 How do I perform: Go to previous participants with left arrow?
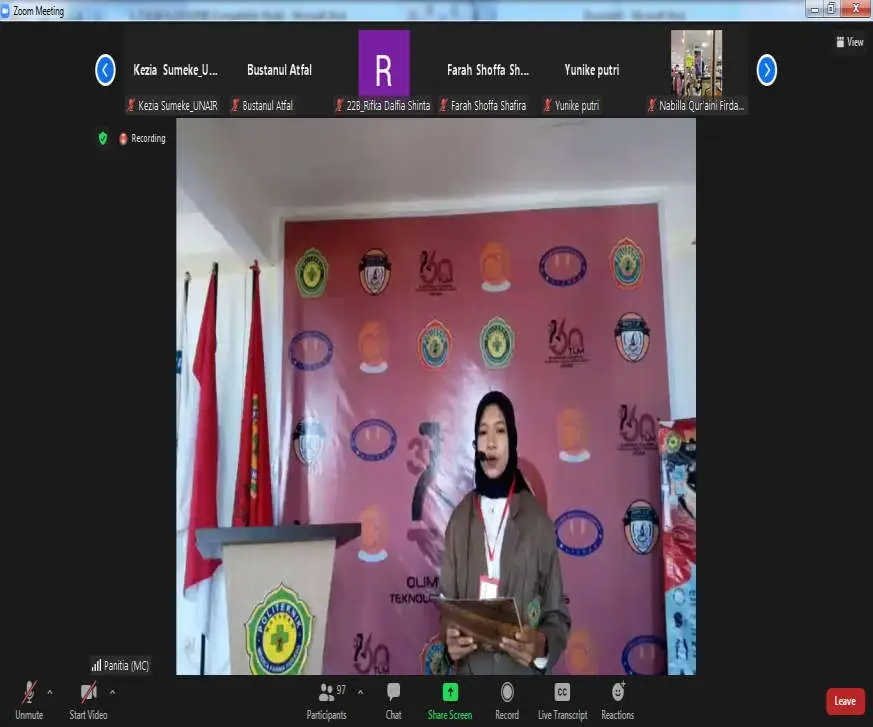point(105,70)
